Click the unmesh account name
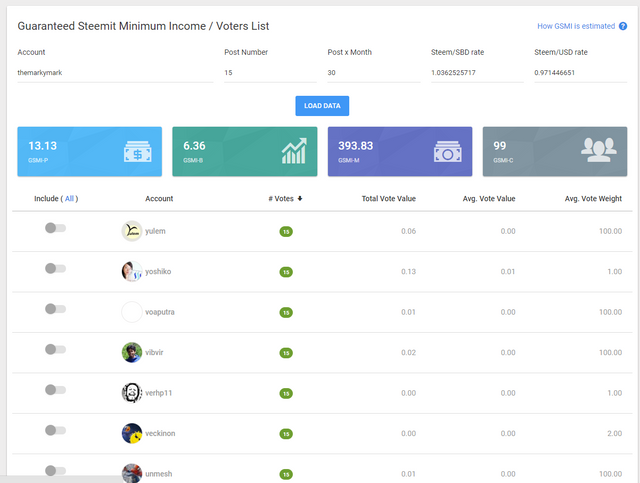Image resolution: width=640 pixels, height=483 pixels. coord(158,474)
